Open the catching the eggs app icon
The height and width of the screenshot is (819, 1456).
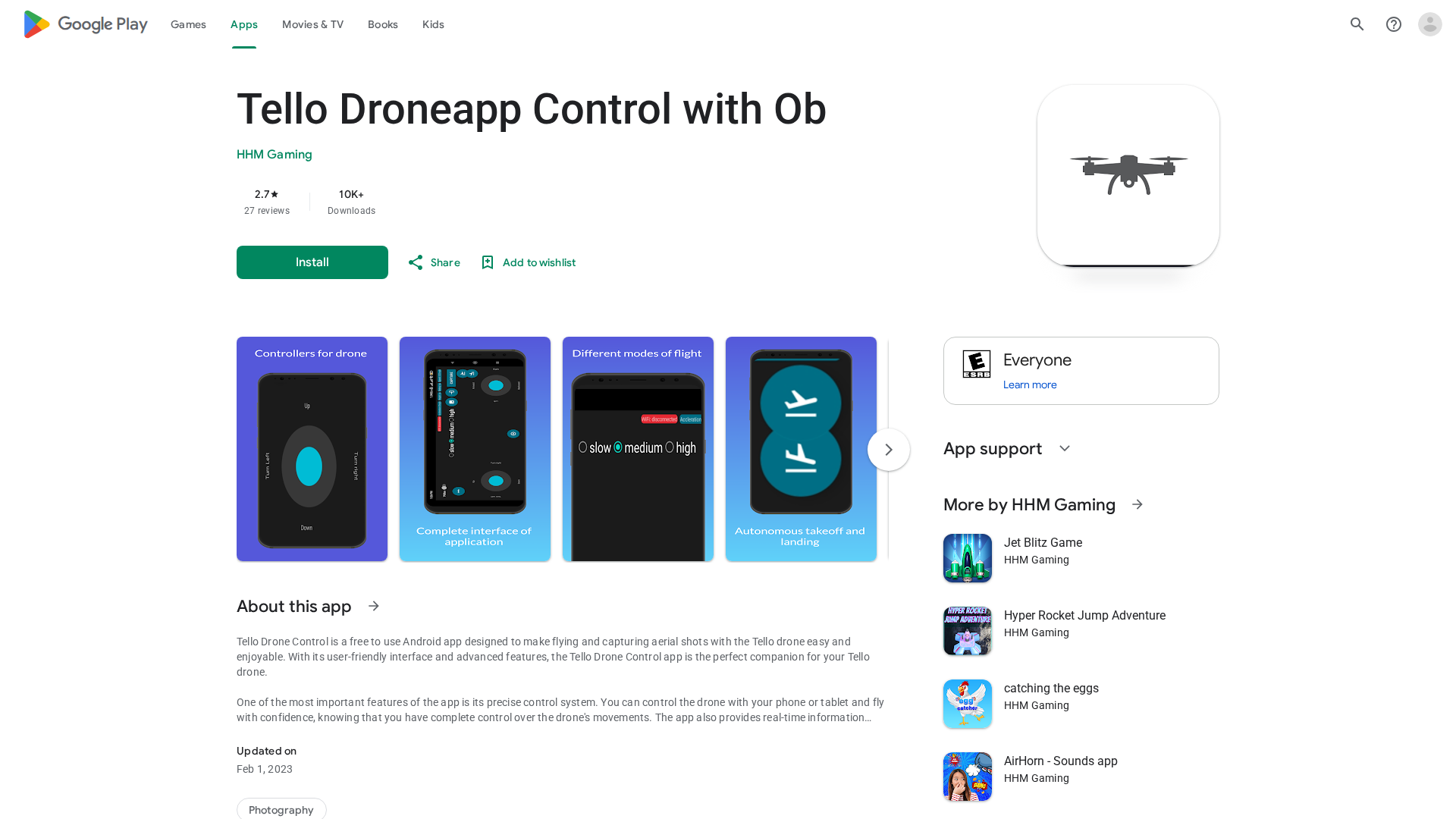967,704
